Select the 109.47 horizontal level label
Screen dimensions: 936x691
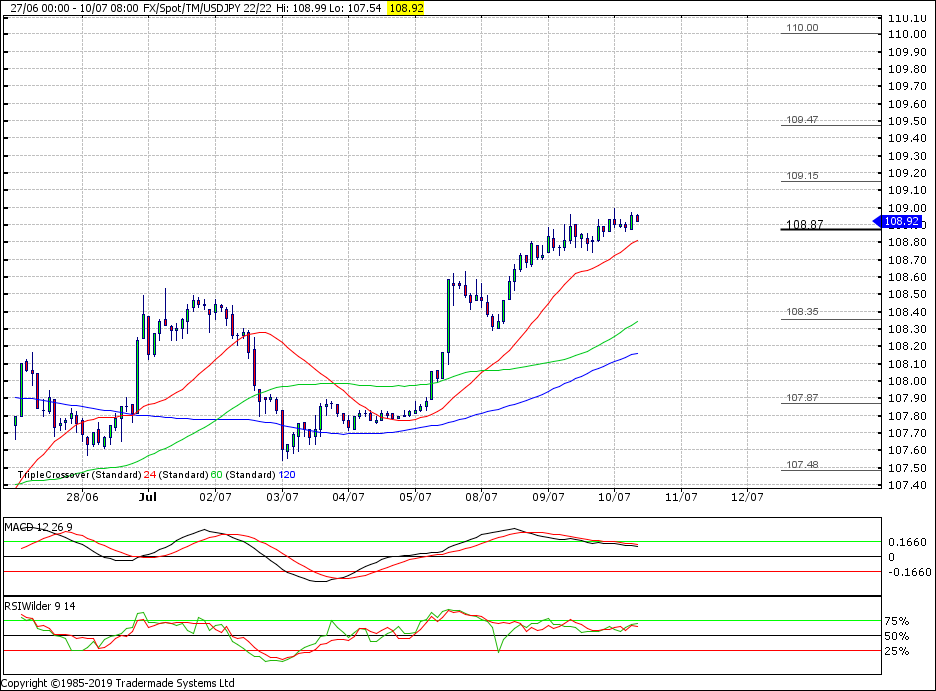pos(802,119)
